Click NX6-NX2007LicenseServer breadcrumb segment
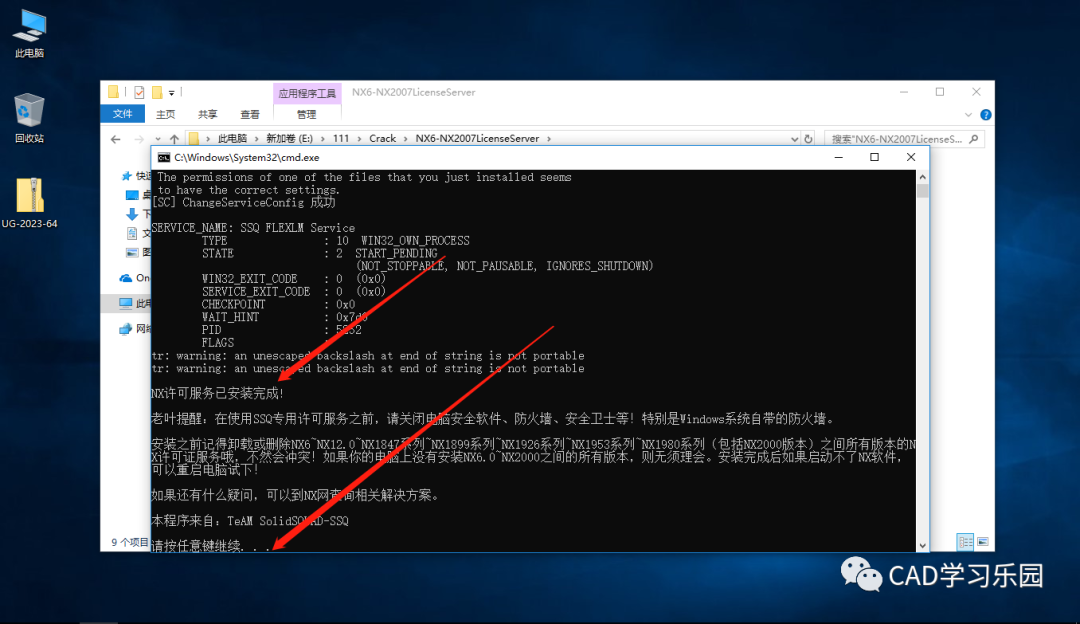Image resolution: width=1080 pixels, height=624 pixels. 477,138
